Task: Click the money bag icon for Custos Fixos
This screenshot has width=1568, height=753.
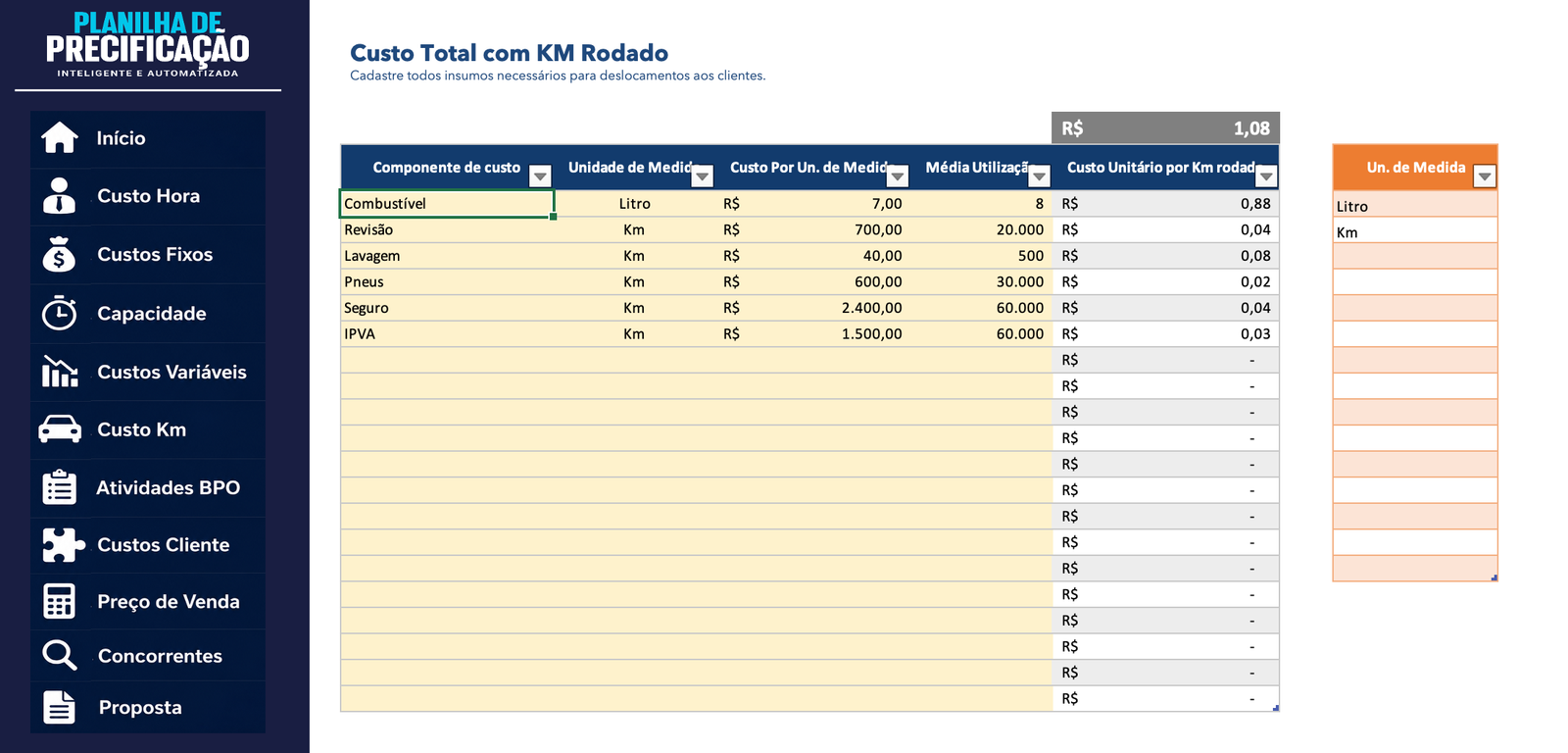Action: [x=60, y=254]
